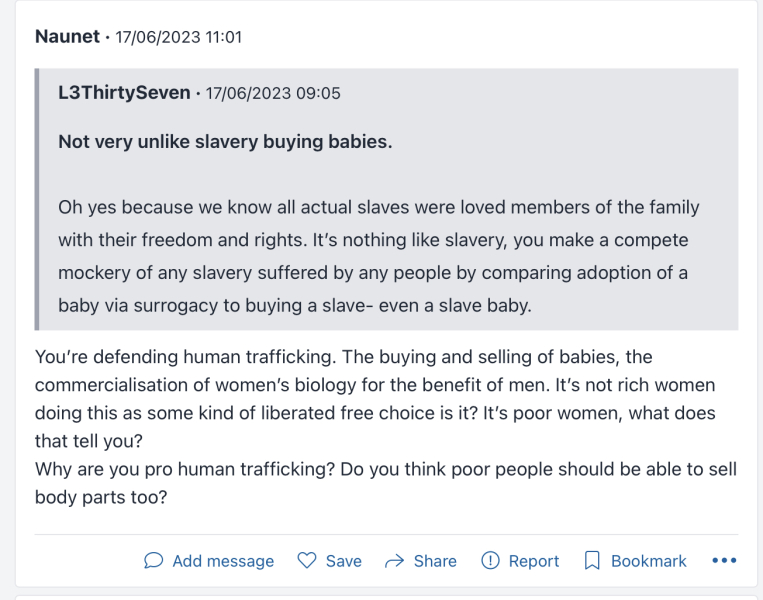Click the Report exclamation circle icon

(x=490, y=561)
